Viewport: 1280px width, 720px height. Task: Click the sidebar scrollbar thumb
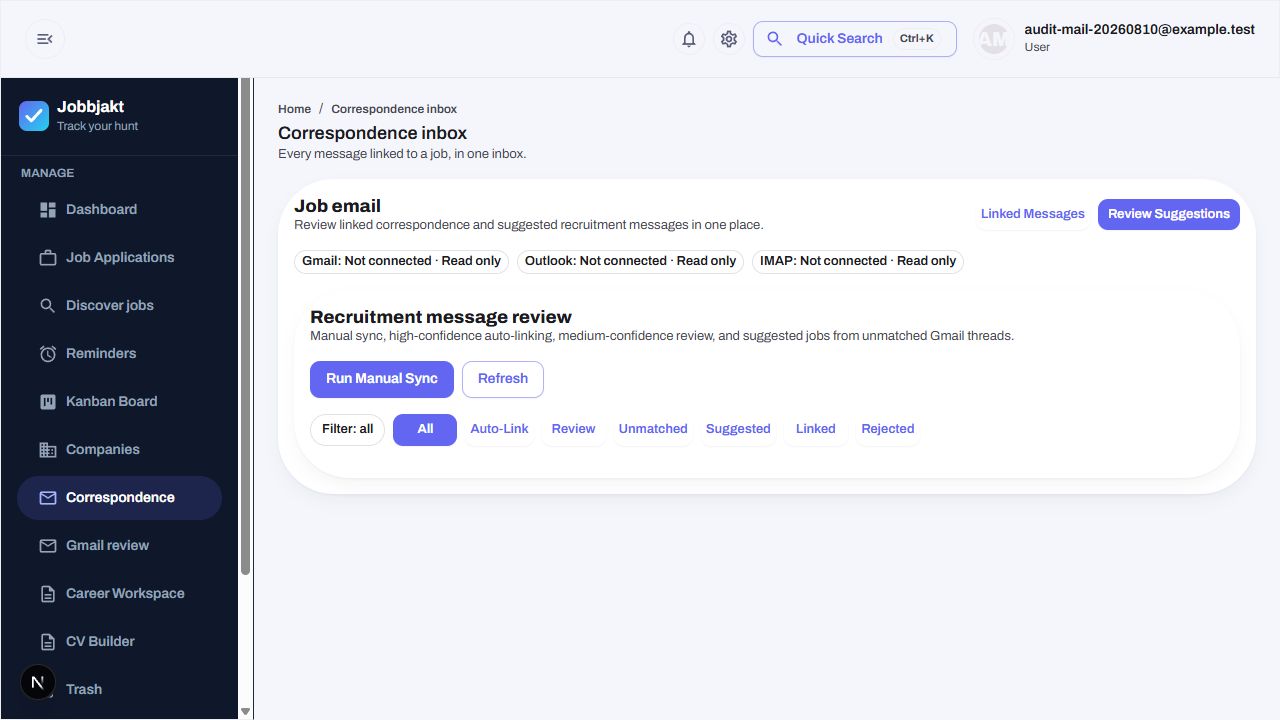coord(246,326)
